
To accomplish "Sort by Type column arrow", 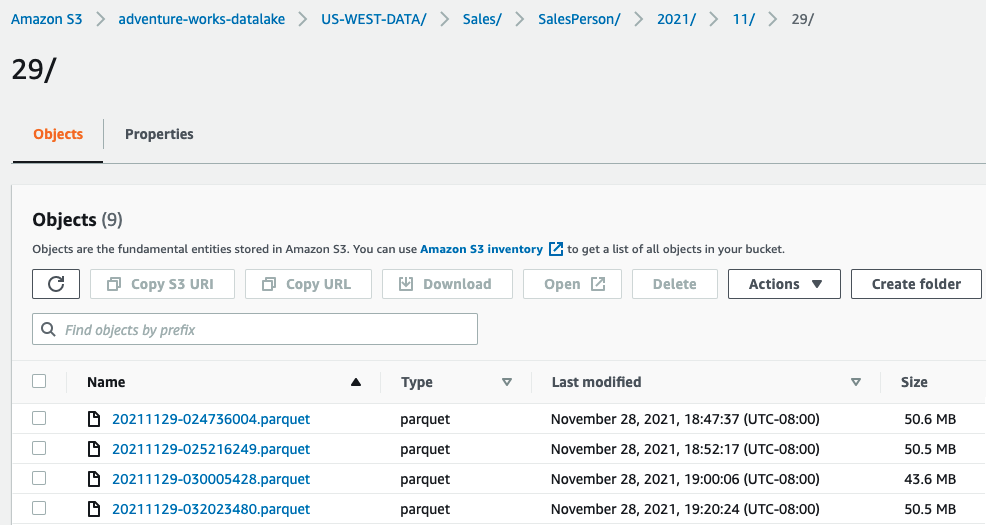I will (x=506, y=382).
